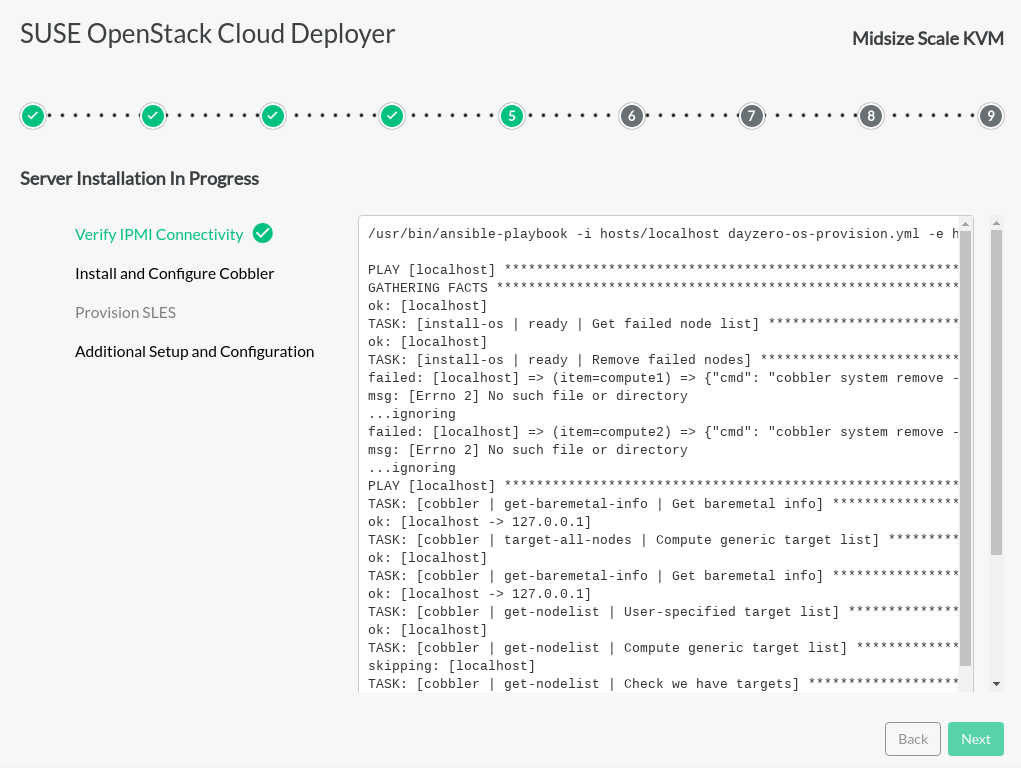Screen dimensions: 1021x768
Task: Click the log scrollbar up arrow
Action: (x=965, y=223)
